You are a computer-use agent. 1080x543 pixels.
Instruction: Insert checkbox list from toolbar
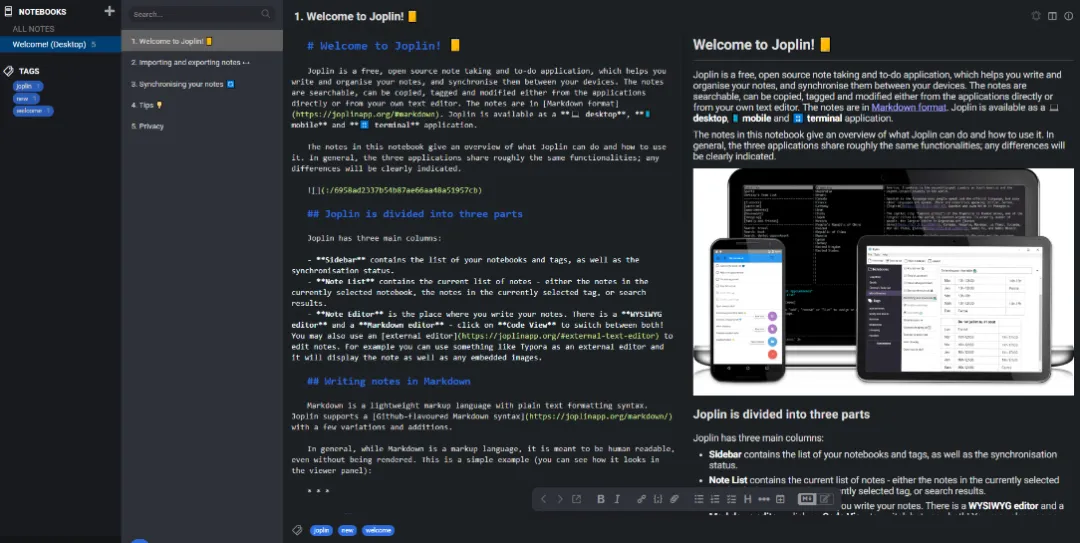(x=731, y=499)
